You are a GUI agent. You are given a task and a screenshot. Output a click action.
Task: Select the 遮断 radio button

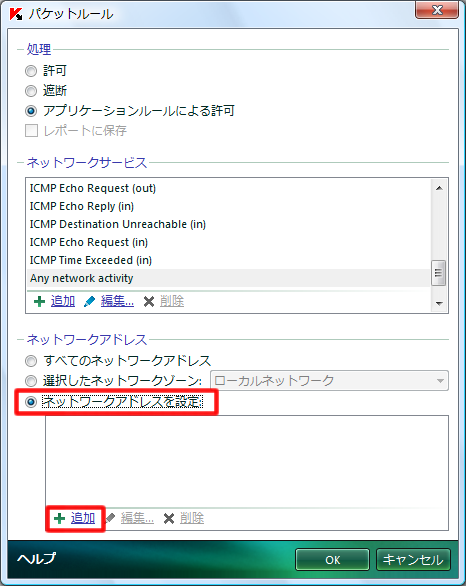tap(31, 91)
